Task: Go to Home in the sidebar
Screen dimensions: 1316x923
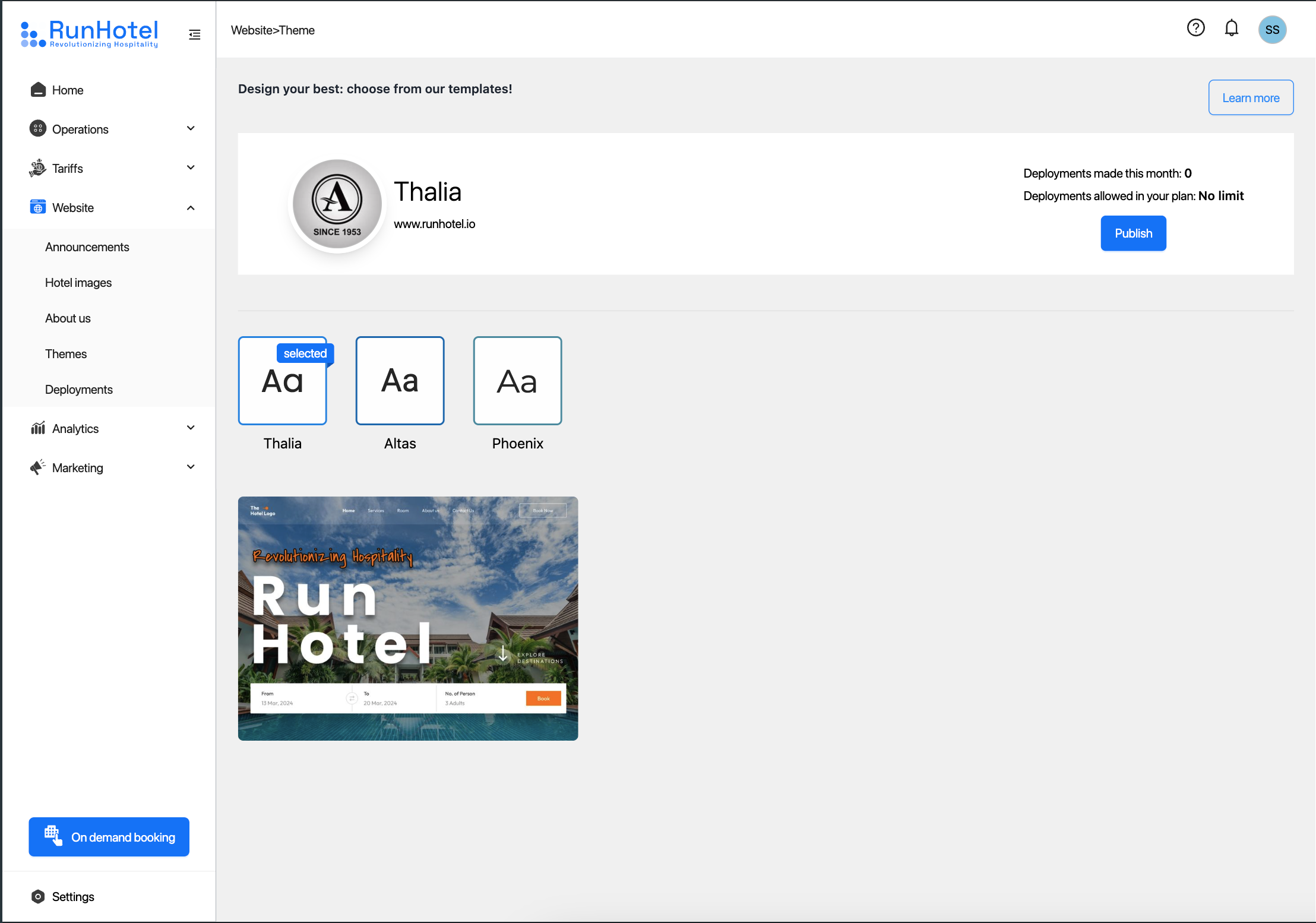Action: coord(68,90)
